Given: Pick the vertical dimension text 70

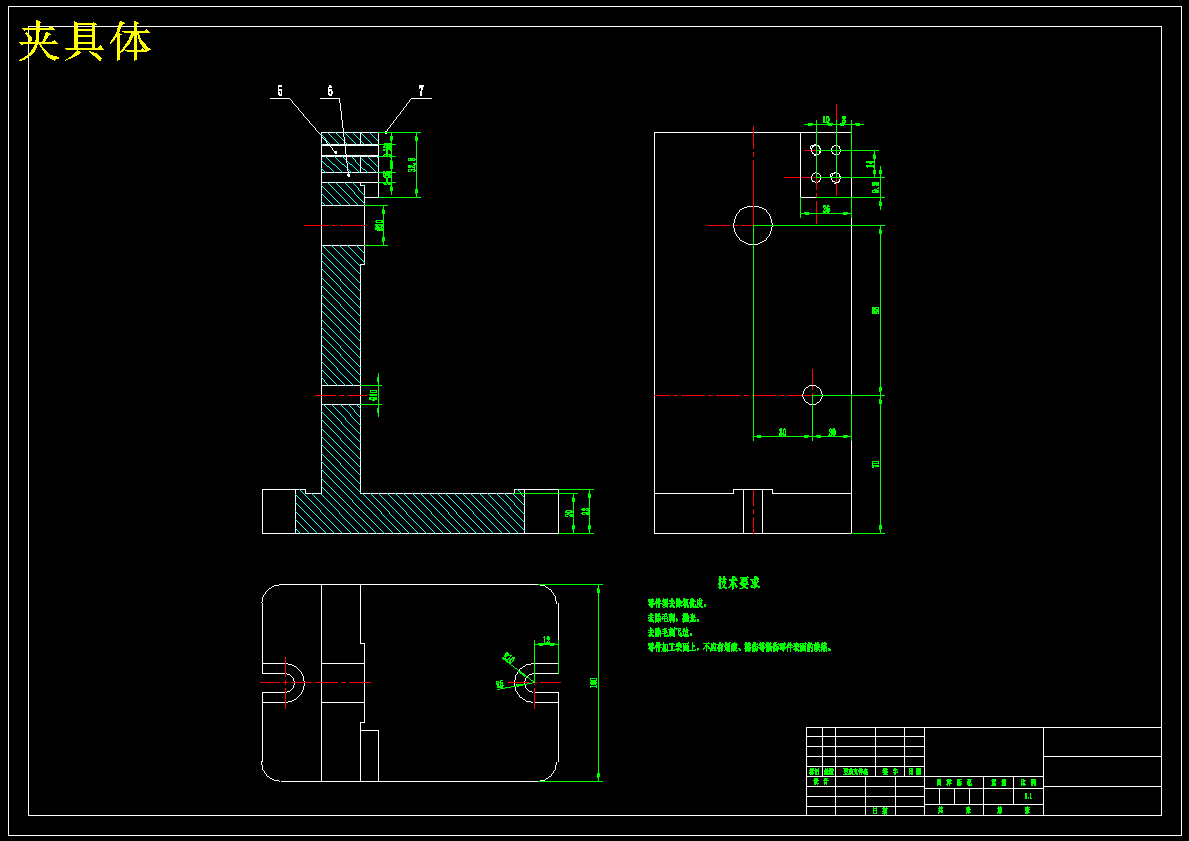Looking at the screenshot, I should click(876, 464).
